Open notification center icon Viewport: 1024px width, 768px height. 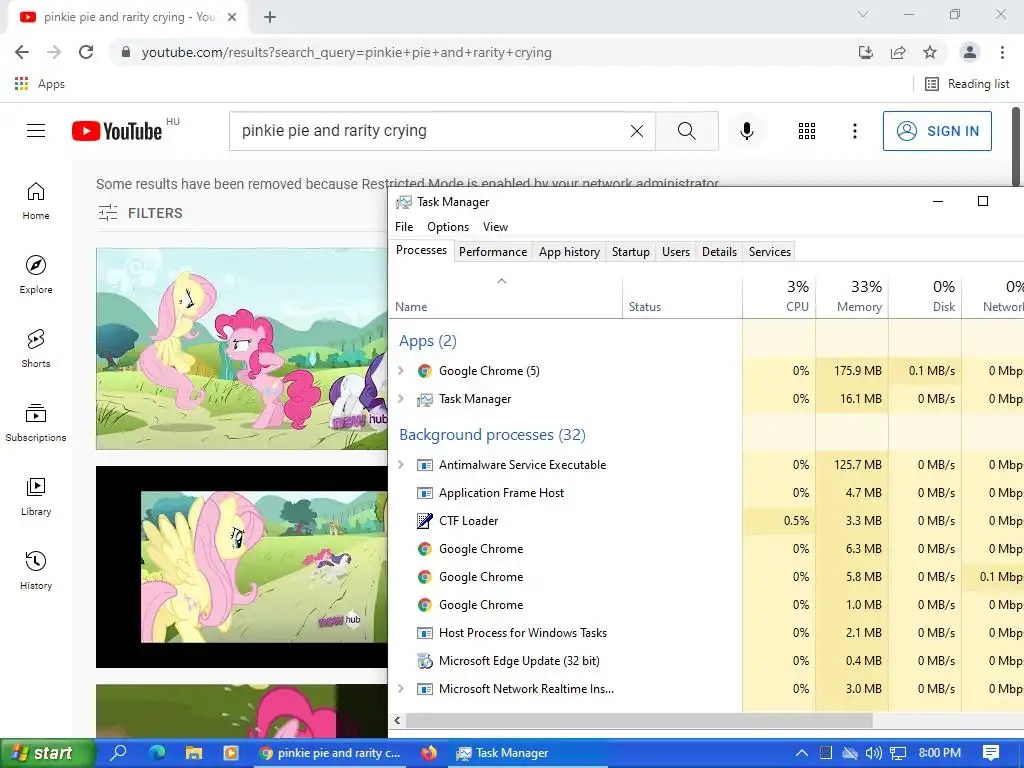click(x=991, y=753)
